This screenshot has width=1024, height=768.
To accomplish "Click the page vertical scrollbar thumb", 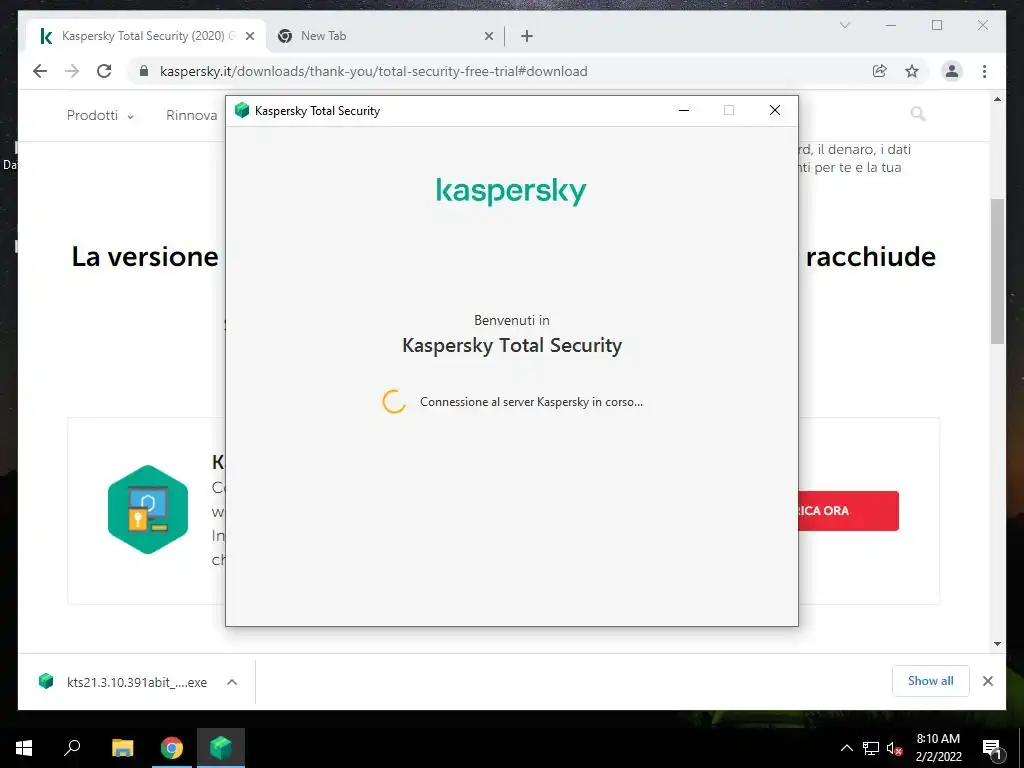I will point(997,271).
